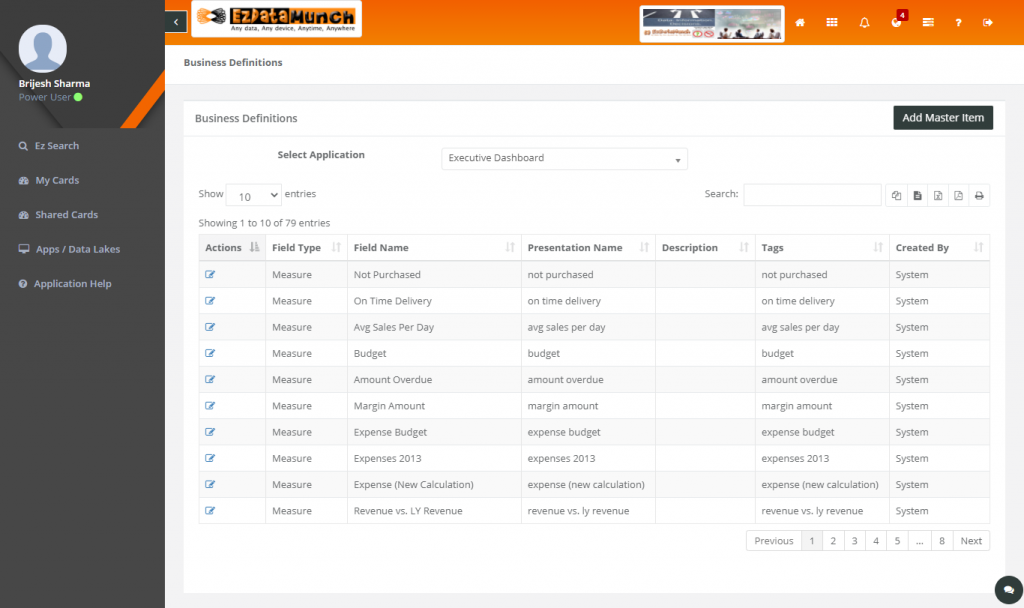Viewport: 1024px width, 608px height.
Task: Go to page 4
Action: coord(876,541)
